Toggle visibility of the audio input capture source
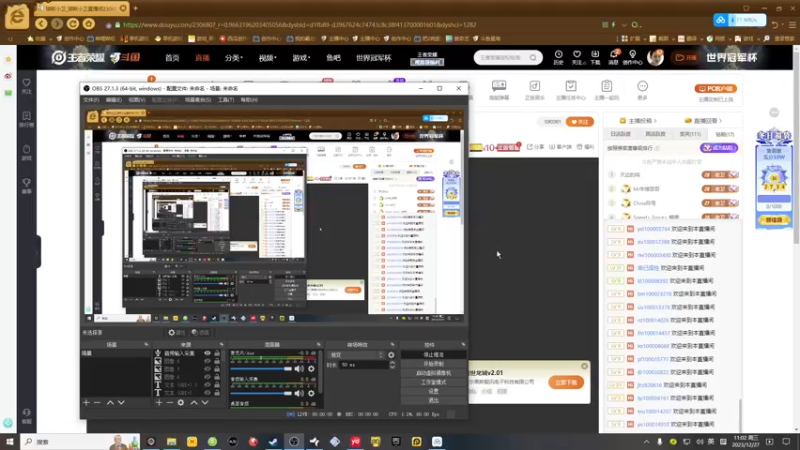 (207, 353)
